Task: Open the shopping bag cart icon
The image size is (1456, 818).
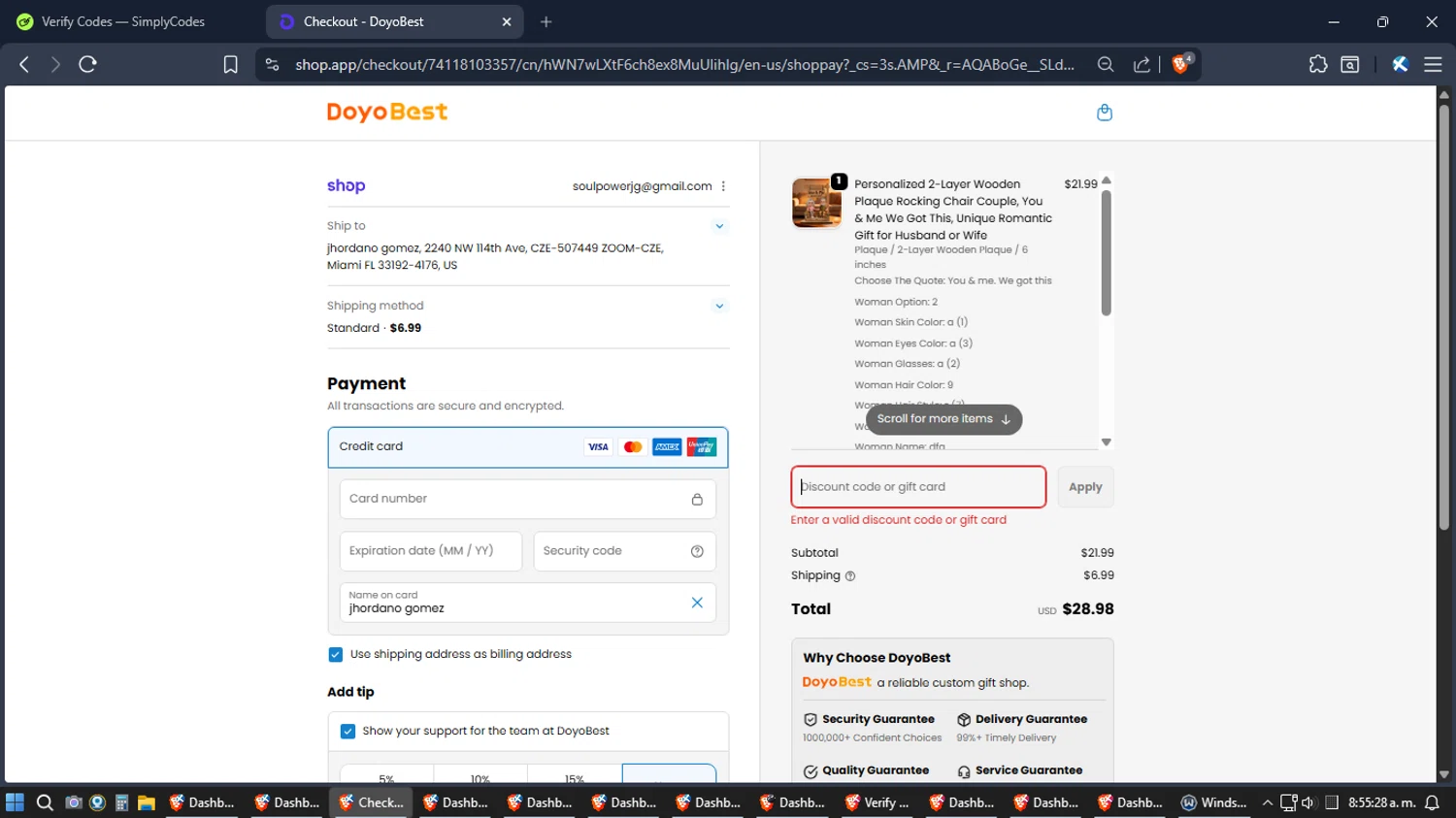Action: tap(1104, 113)
